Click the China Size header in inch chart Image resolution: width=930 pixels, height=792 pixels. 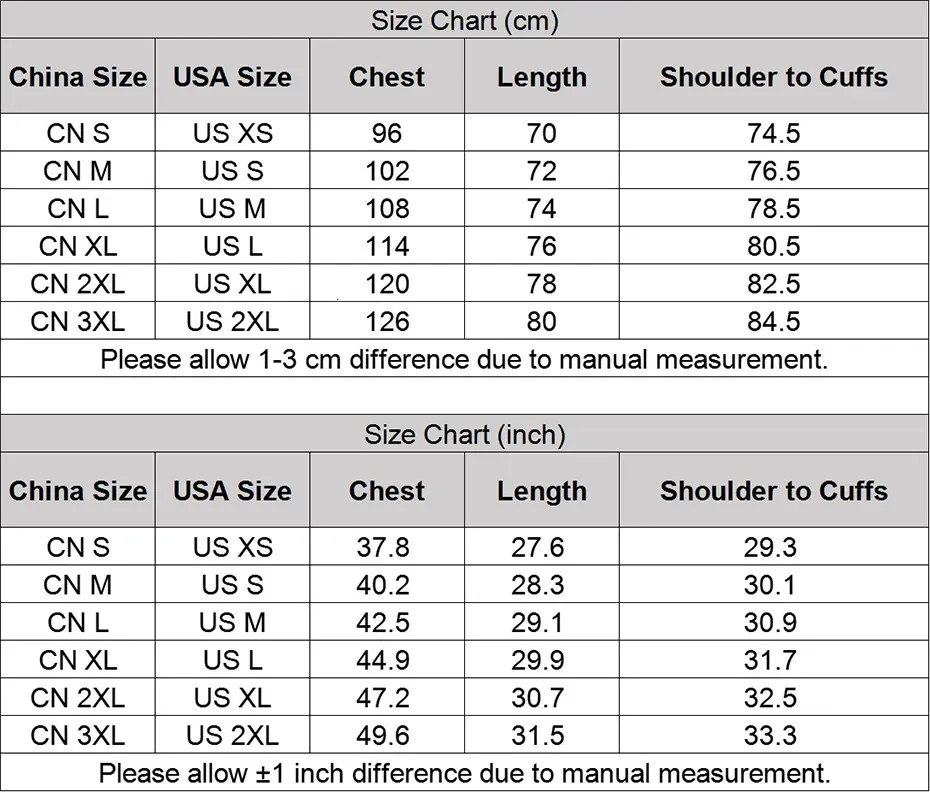click(78, 491)
